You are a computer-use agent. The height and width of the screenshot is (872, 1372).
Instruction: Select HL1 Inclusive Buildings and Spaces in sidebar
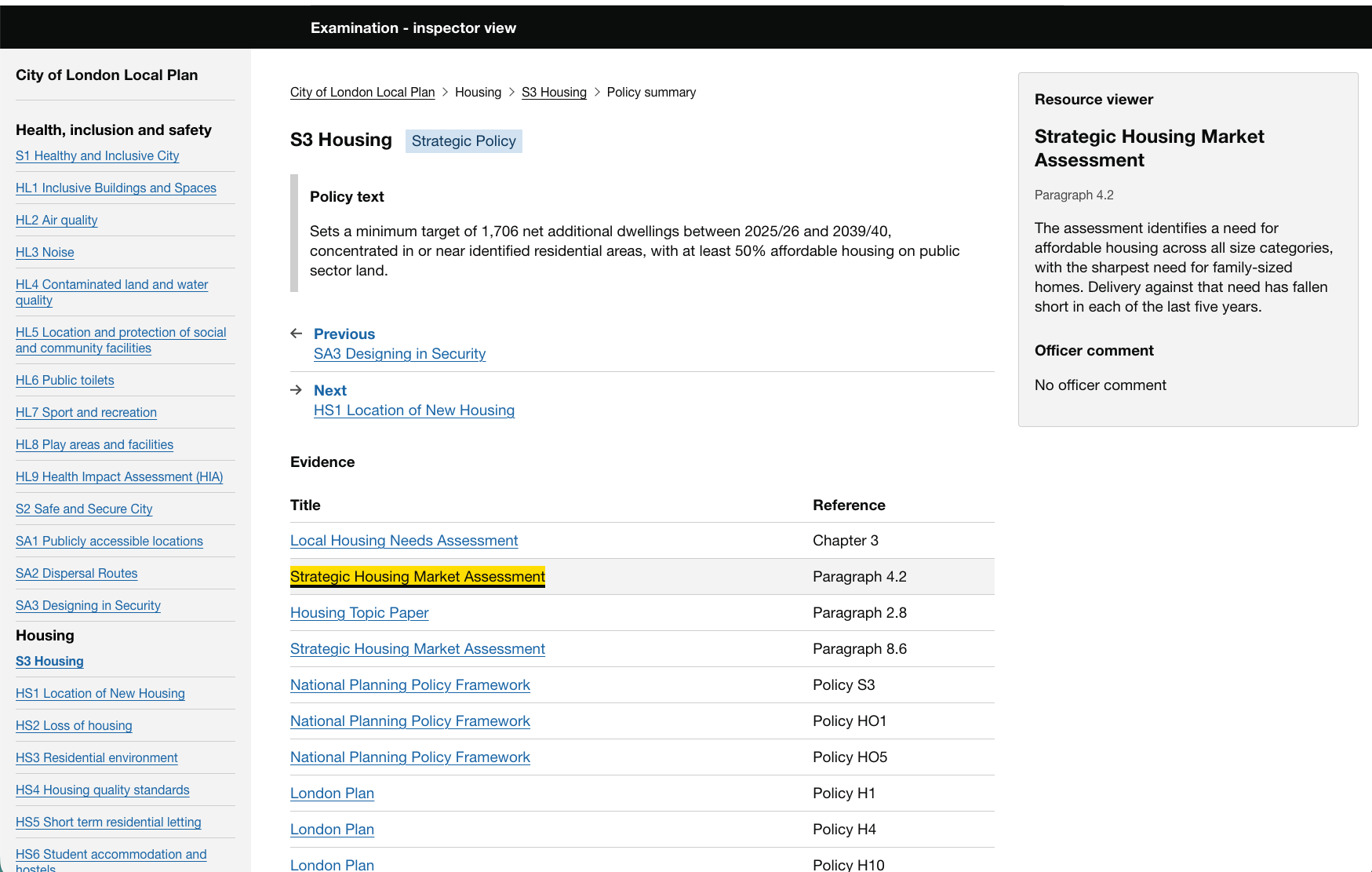pos(116,188)
